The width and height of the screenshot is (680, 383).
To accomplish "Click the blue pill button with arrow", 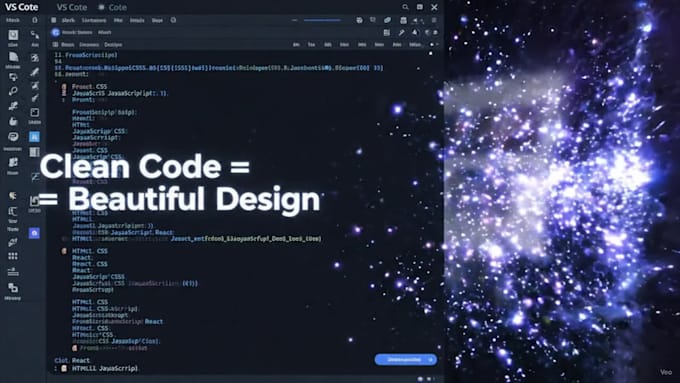I will click(x=405, y=359).
